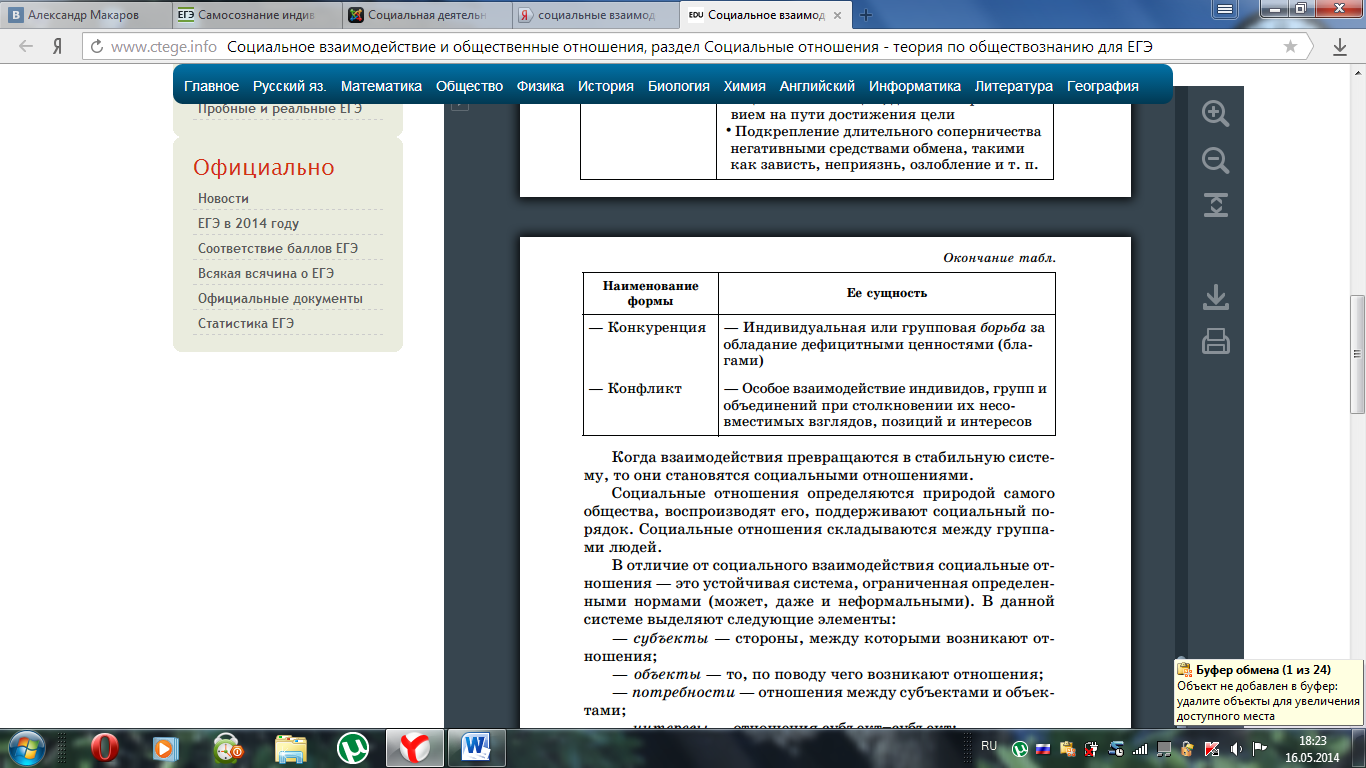Viewport: 1366px width, 768px height.
Task: Click the clipboard manager tray icon
Action: (x=1067, y=747)
